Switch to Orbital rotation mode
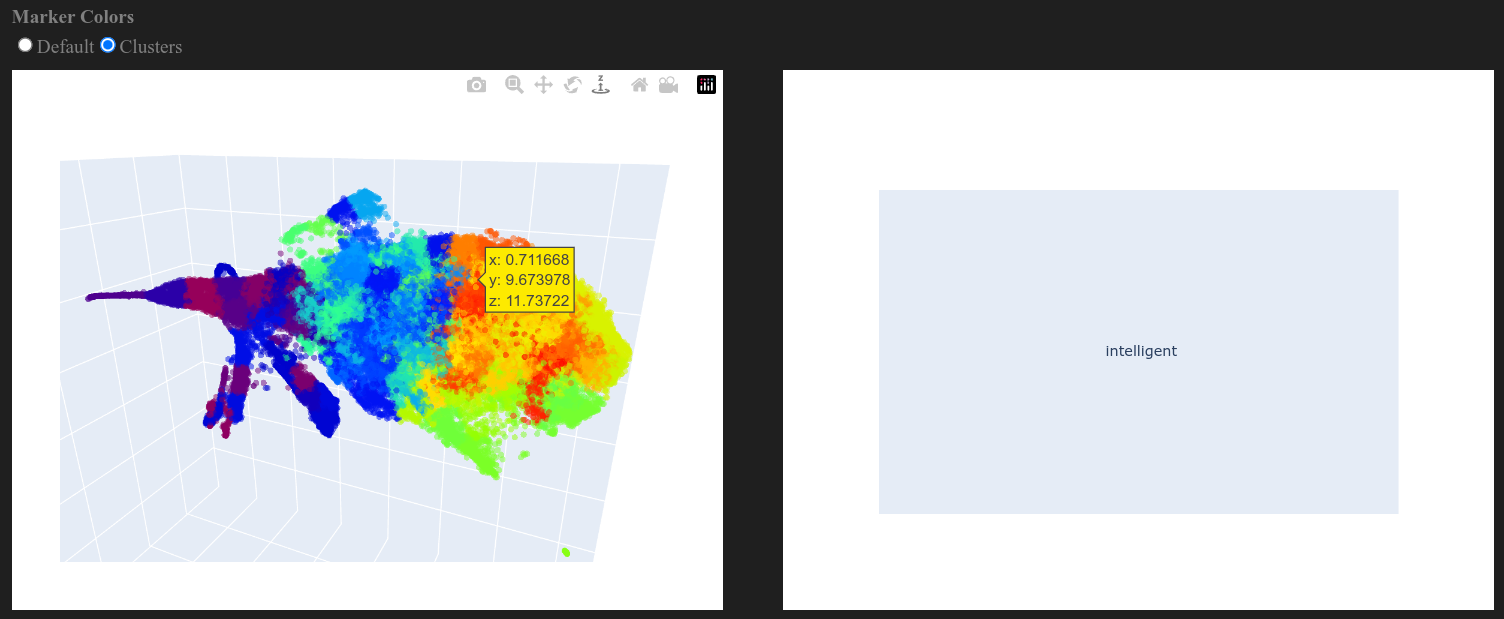 572,85
